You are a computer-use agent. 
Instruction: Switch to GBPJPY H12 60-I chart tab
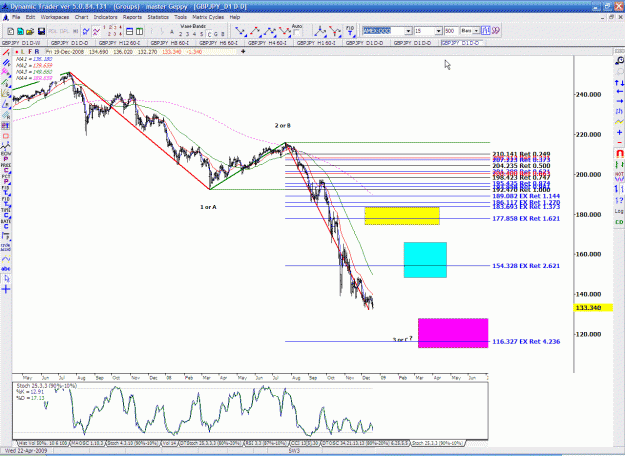(120, 43)
